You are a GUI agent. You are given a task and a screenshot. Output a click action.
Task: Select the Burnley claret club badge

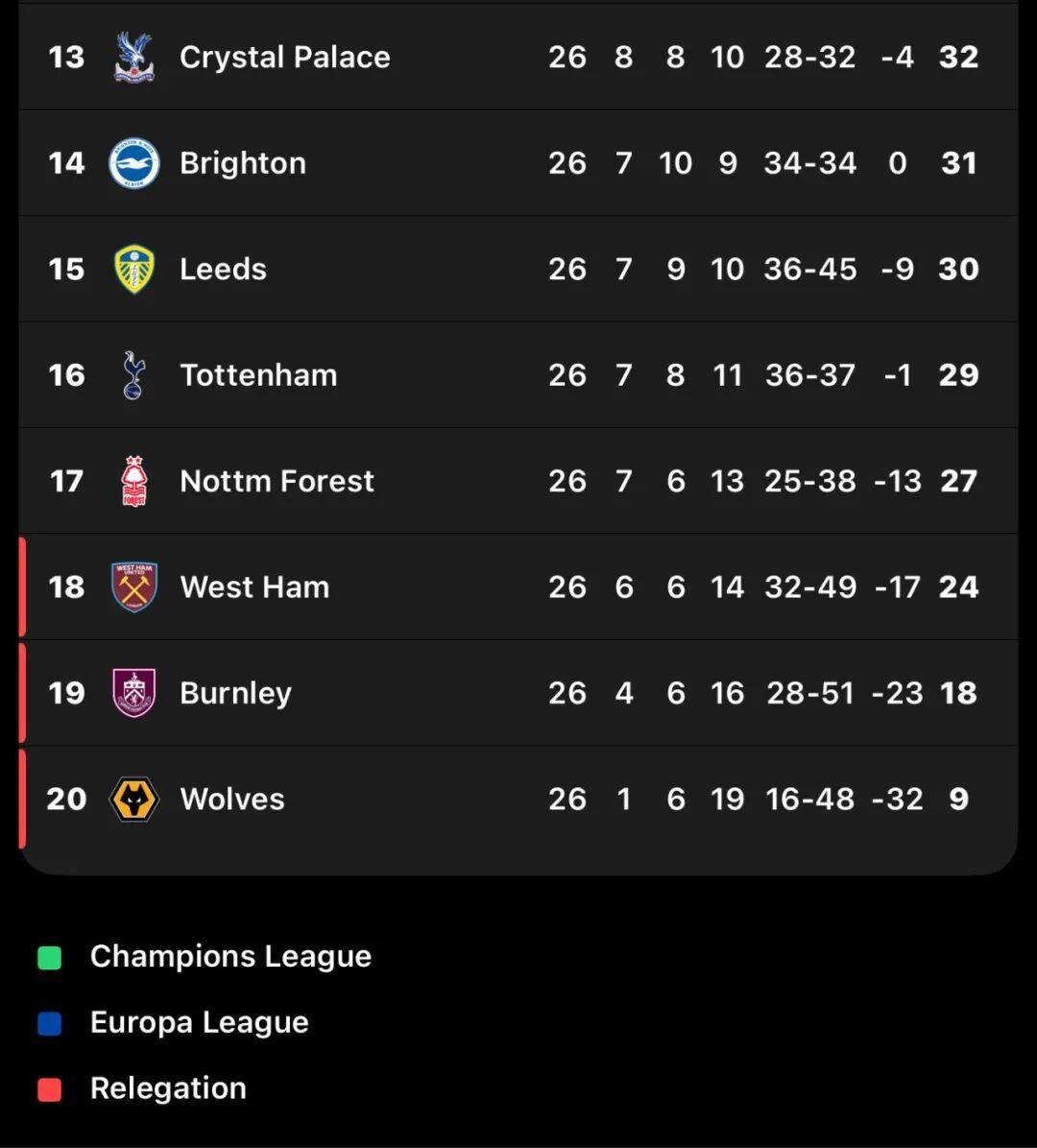pos(133,693)
